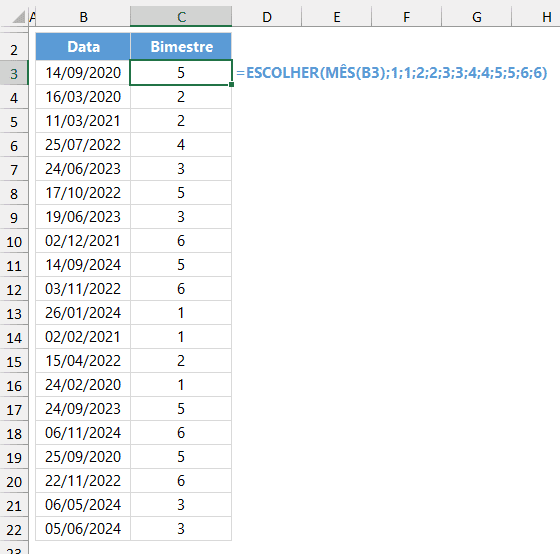560x554 pixels.
Task: Select row 22 header
Action: tap(14, 529)
